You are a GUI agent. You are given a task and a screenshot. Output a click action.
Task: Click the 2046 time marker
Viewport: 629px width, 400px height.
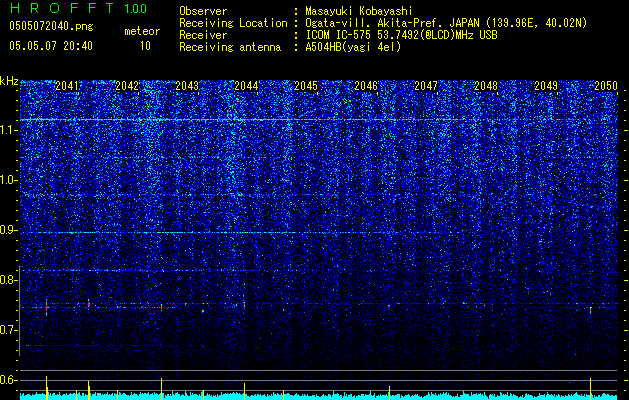366,86
